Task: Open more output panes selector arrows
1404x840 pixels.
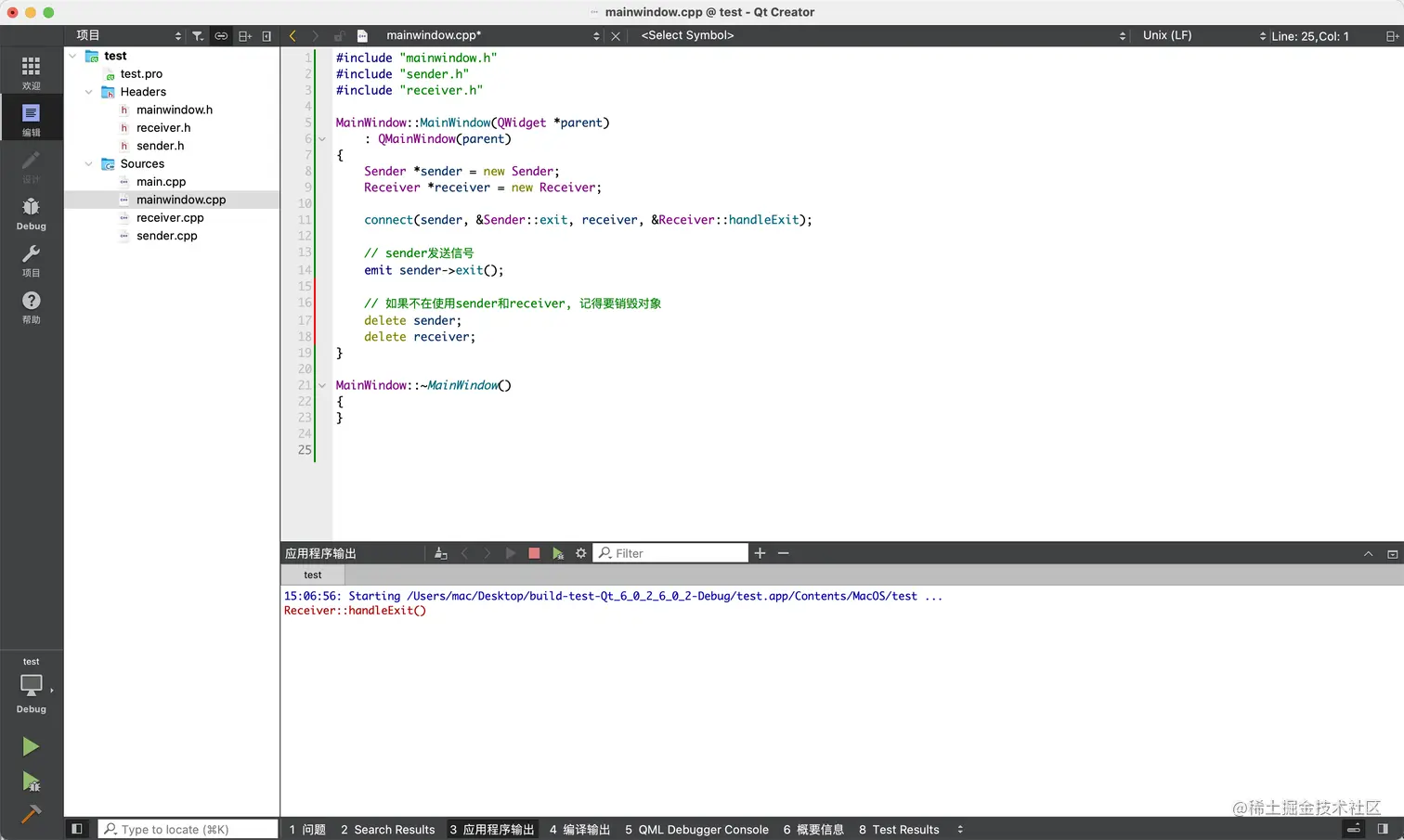Action: [x=960, y=829]
